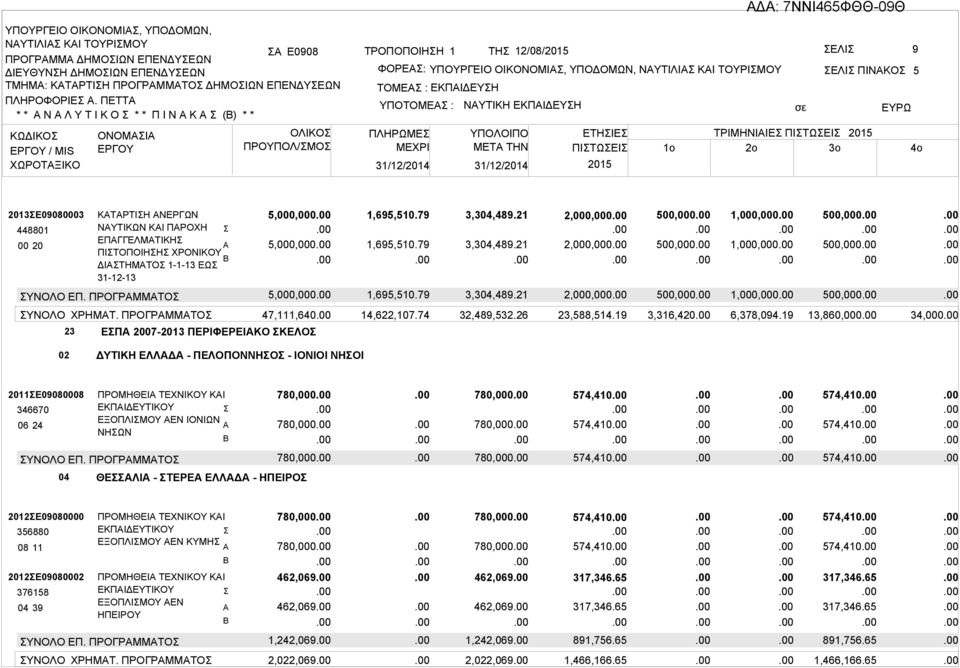The width and height of the screenshot is (960, 668).
Task: Click MIS number 356880
Action: [32, 531]
